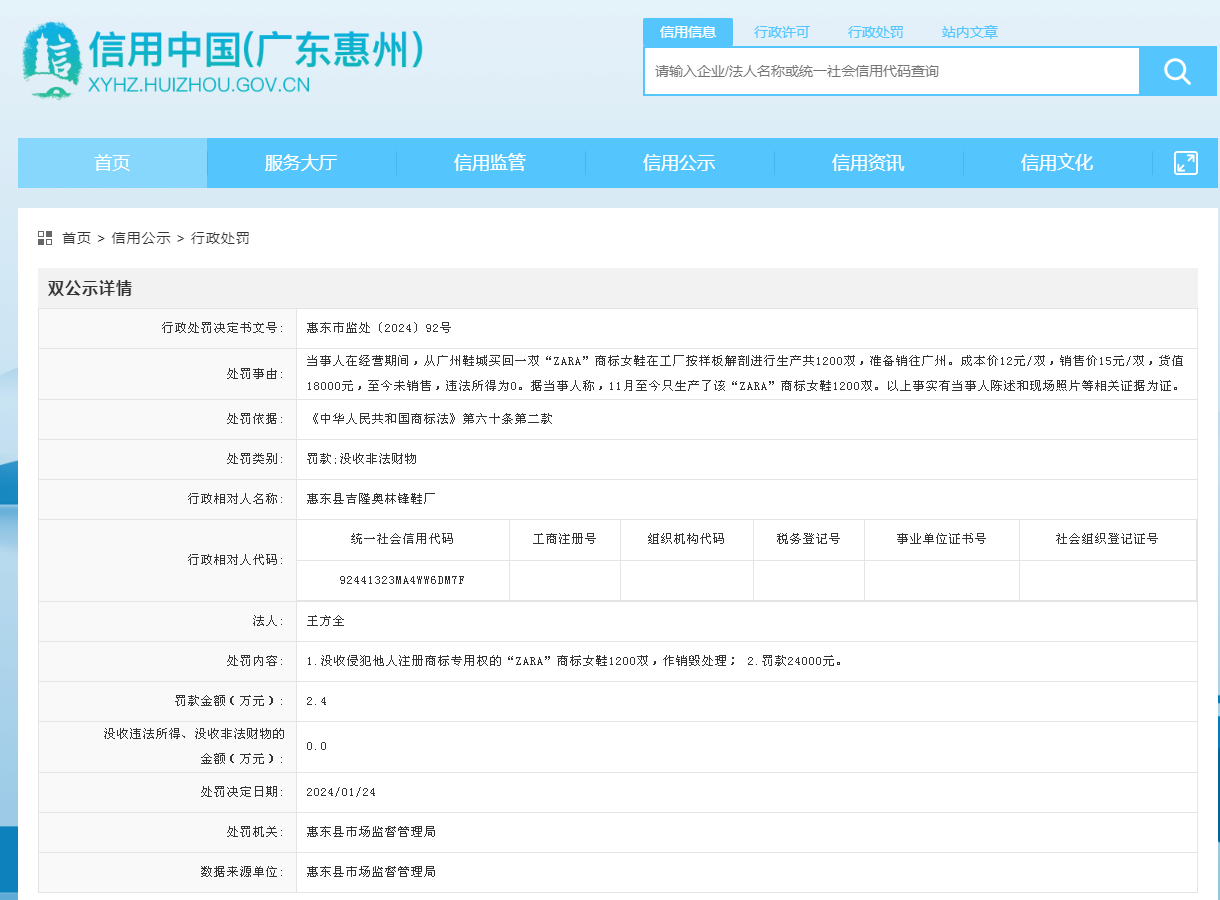Switch to the 行政处罚 search tab
This screenshot has width=1220, height=900.
[876, 32]
